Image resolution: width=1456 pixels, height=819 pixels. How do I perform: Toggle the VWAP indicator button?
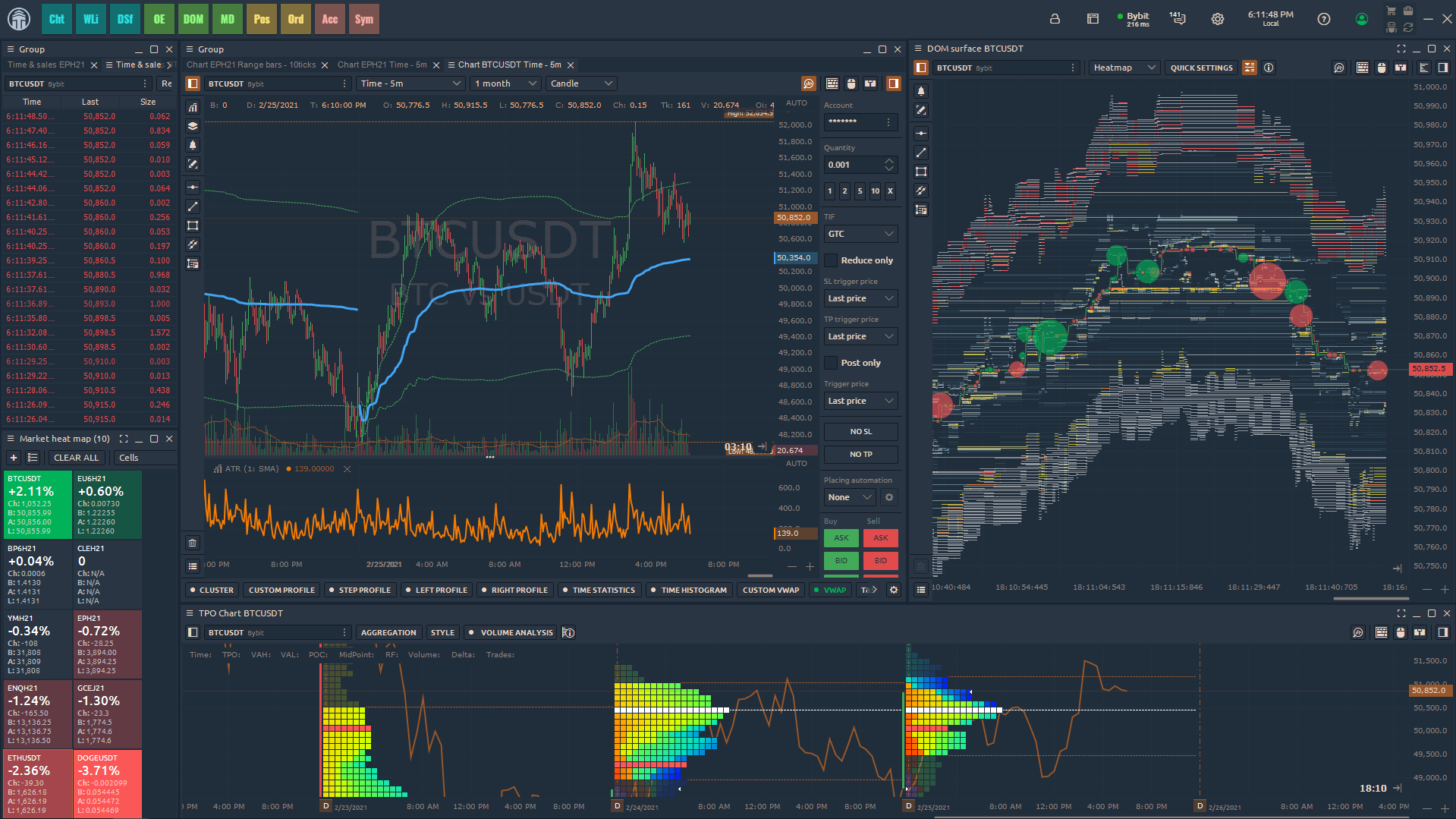830,590
